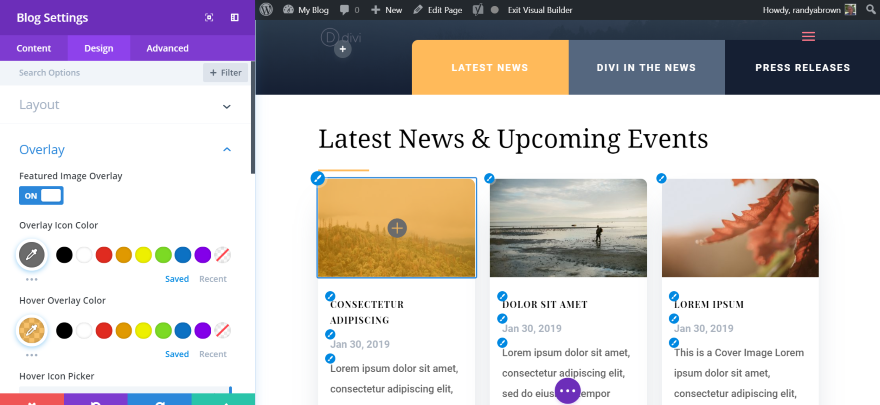Open the Latest News tab

pos(490,67)
